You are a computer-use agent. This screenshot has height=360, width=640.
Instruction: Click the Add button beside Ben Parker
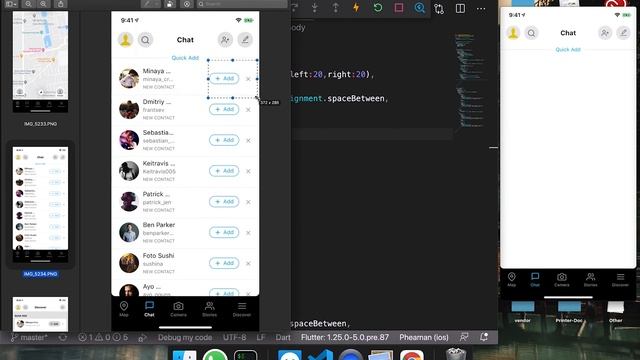pyautogui.click(x=224, y=232)
